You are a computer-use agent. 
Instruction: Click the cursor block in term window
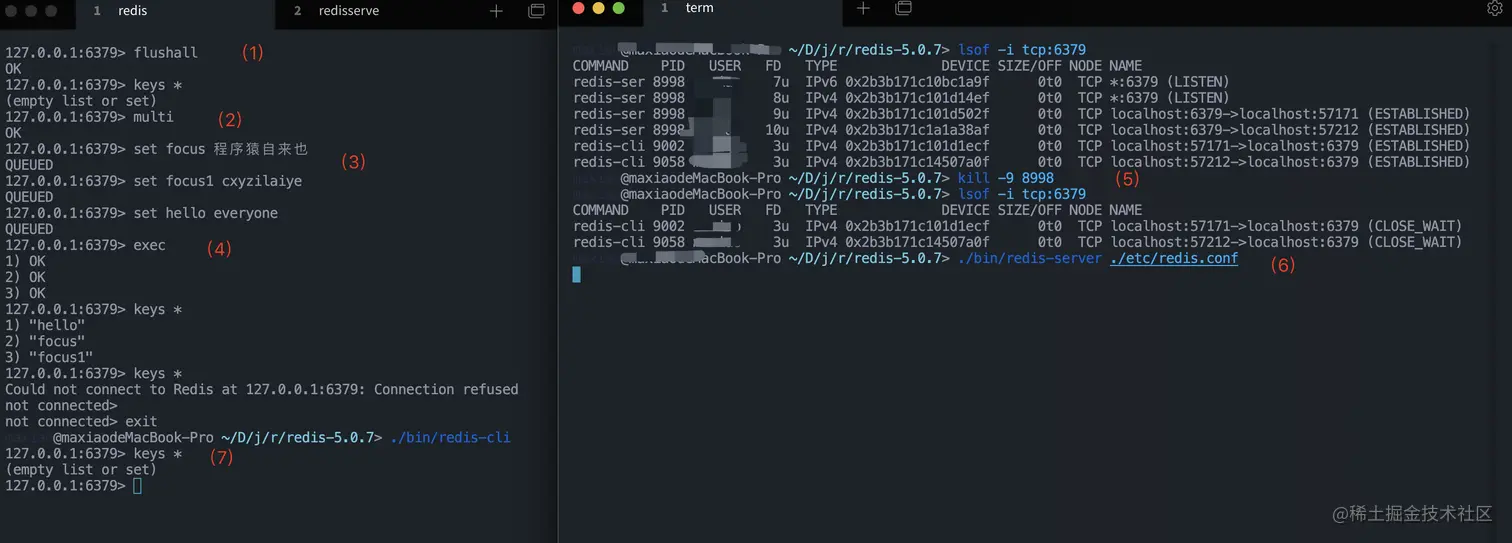576,274
